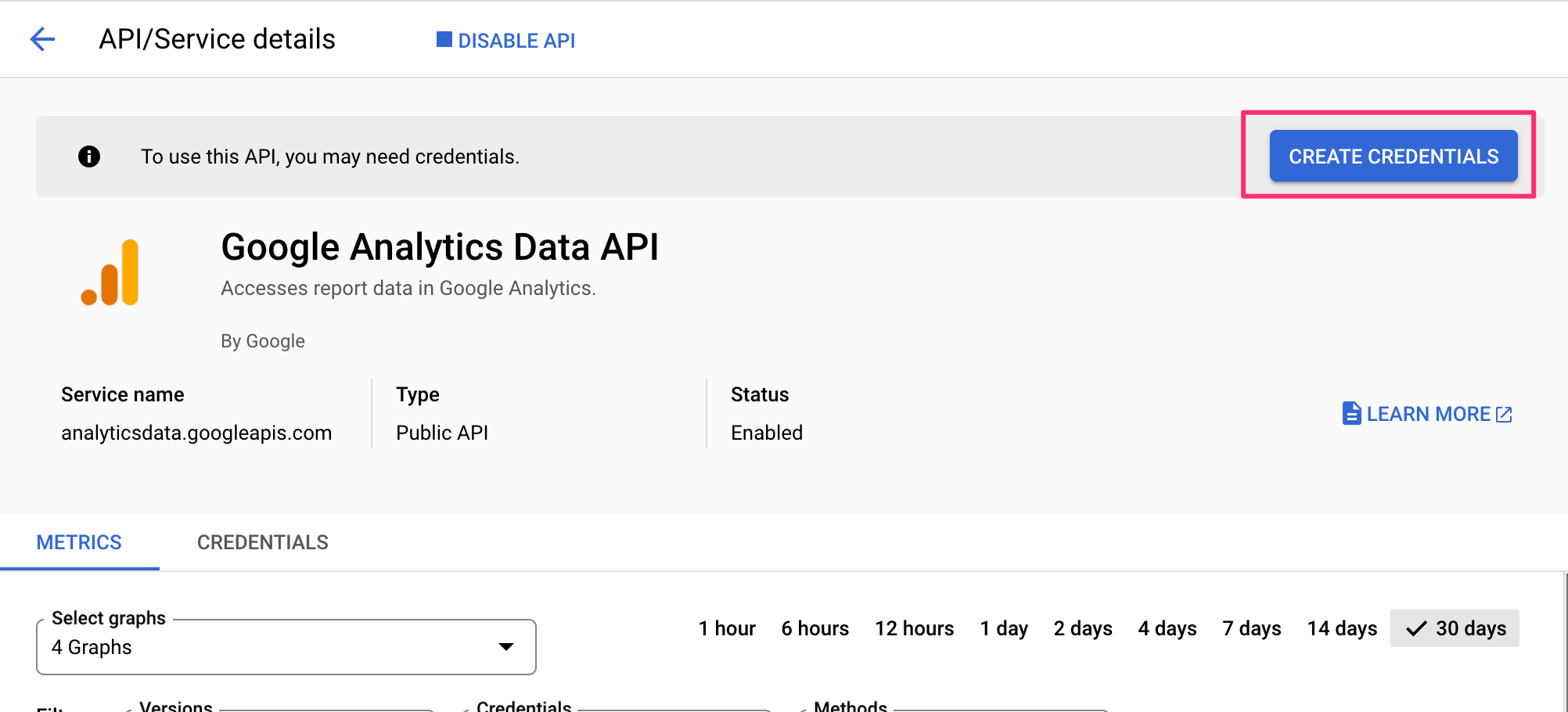Click the Disable API stop icon
The height and width of the screenshot is (712, 1568).
click(x=444, y=40)
